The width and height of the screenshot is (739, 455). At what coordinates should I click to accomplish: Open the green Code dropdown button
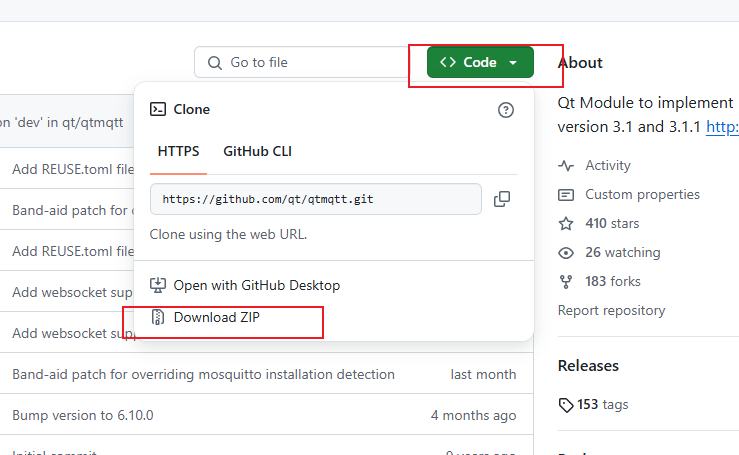pos(480,62)
